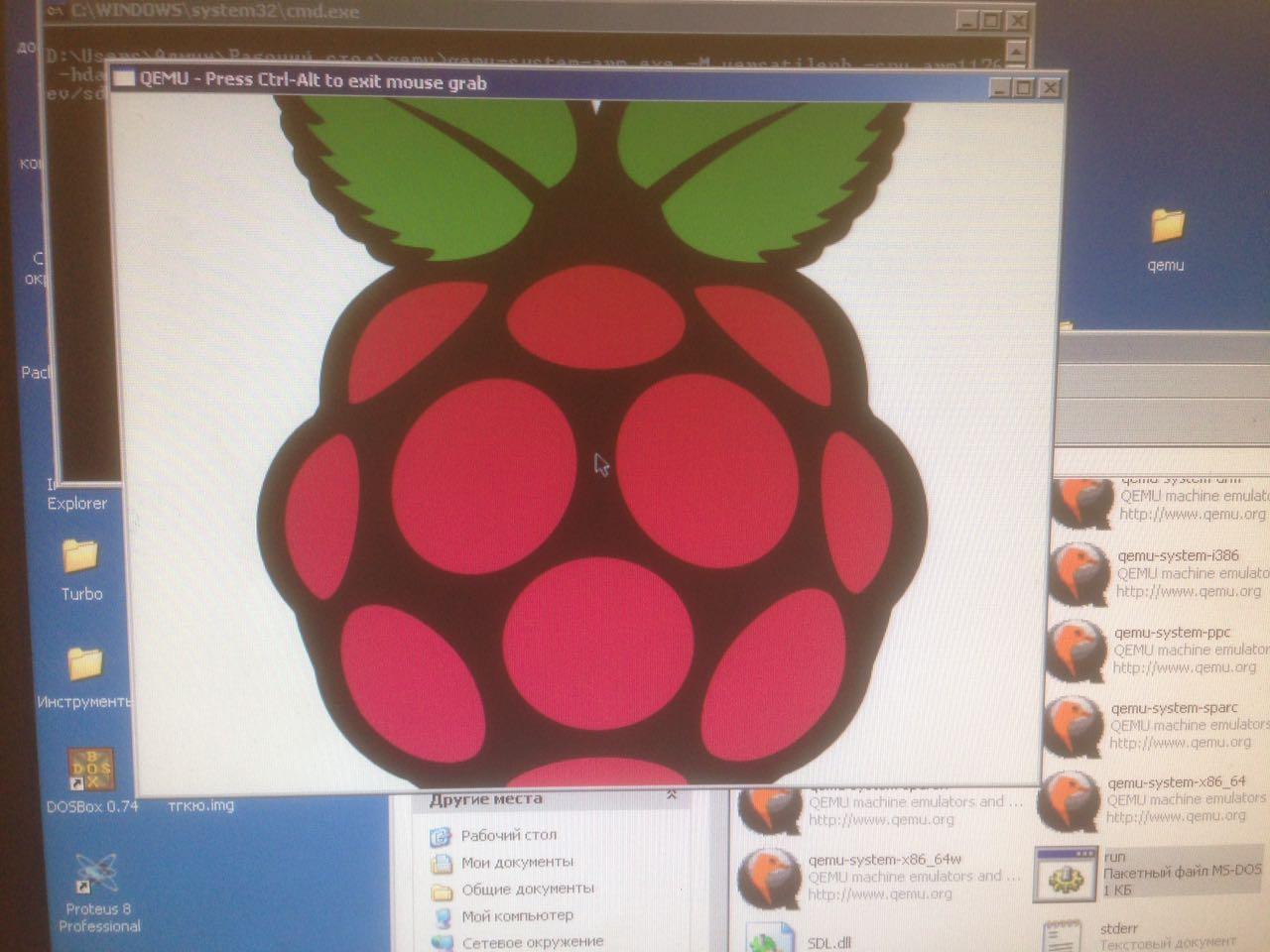
Task: Click the qemu-system-i386 file name
Action: (x=1179, y=555)
